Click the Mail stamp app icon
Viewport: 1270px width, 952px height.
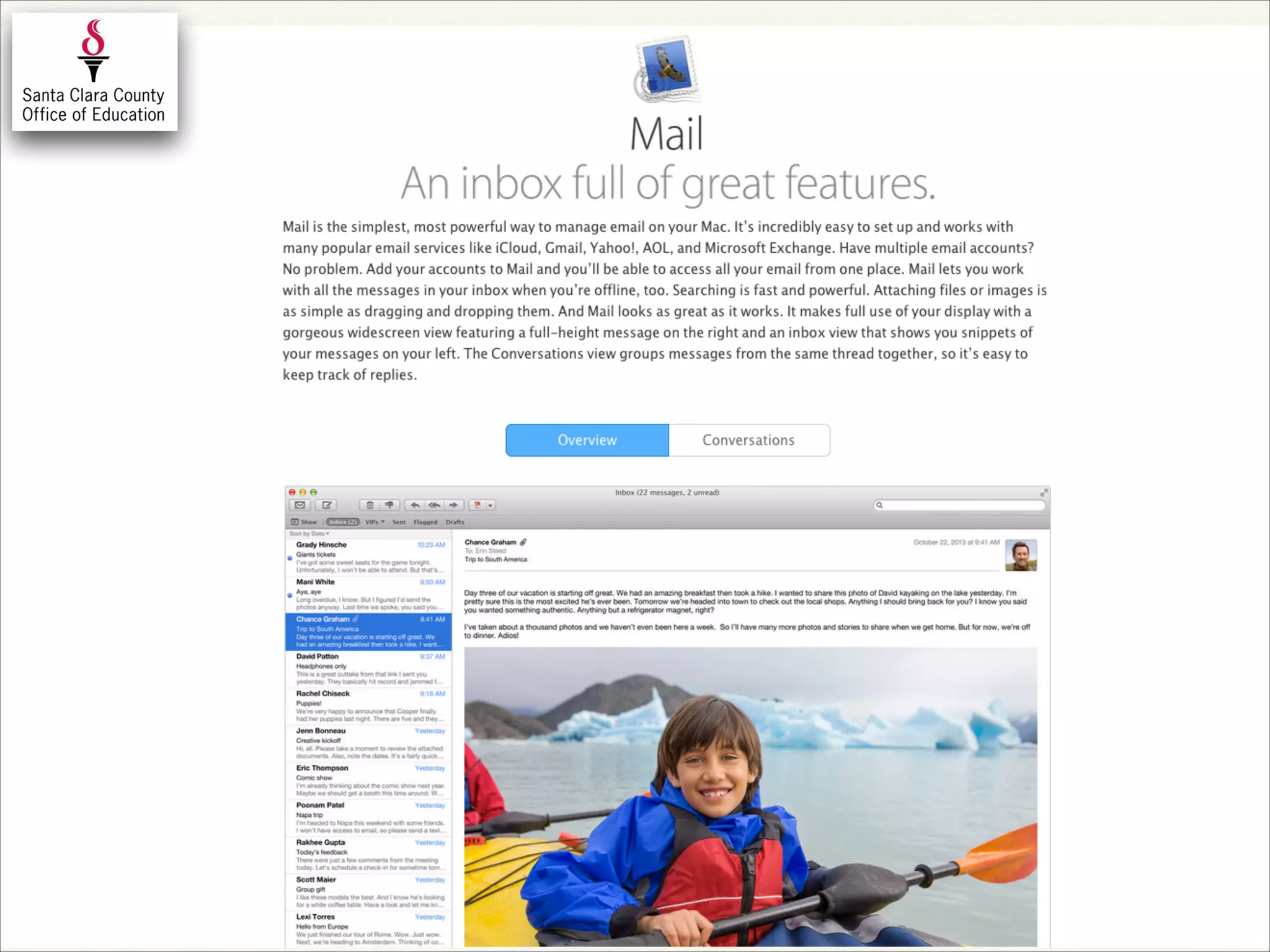point(667,69)
